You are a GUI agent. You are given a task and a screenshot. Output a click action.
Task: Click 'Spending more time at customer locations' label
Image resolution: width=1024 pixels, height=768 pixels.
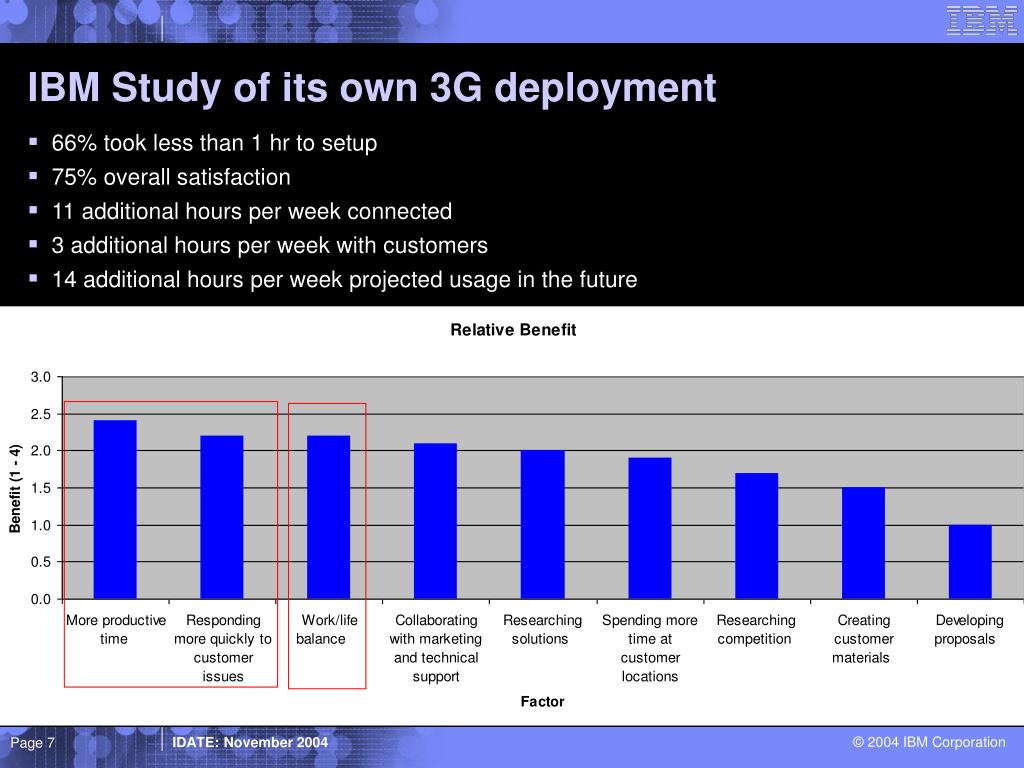(x=650, y=648)
